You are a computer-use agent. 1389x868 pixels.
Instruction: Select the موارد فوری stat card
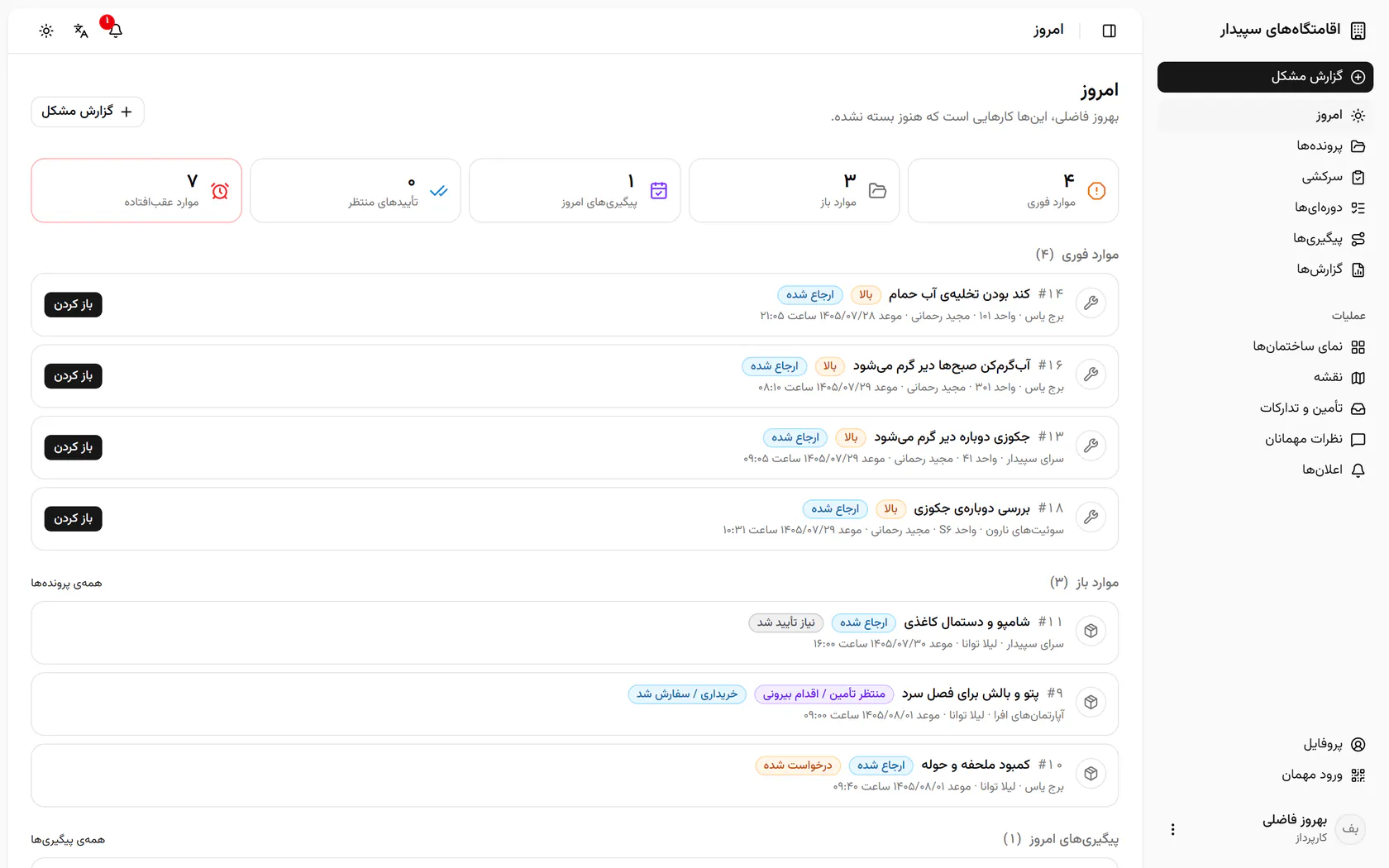coord(1013,191)
